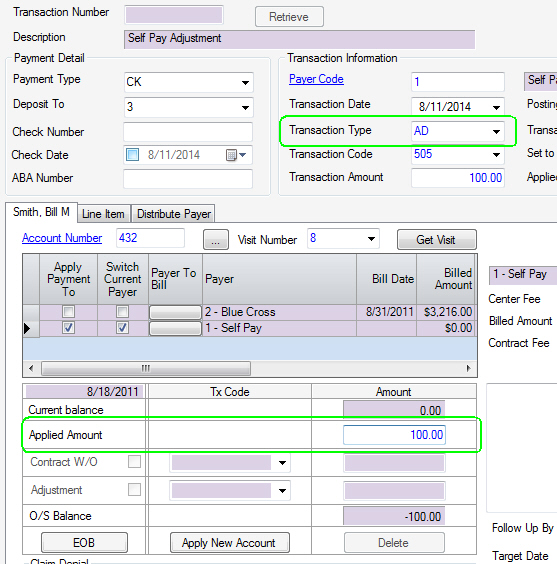The width and height of the screenshot is (557, 564).
Task: Click the grid scroll left arrow
Action: pyautogui.click(x=31, y=368)
